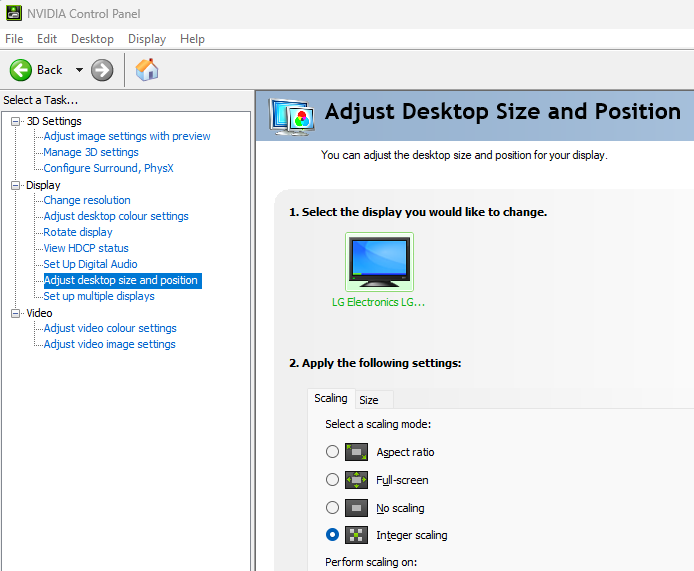Image resolution: width=694 pixels, height=571 pixels.
Task: Click the Integer scaling mode icon
Action: click(x=356, y=535)
